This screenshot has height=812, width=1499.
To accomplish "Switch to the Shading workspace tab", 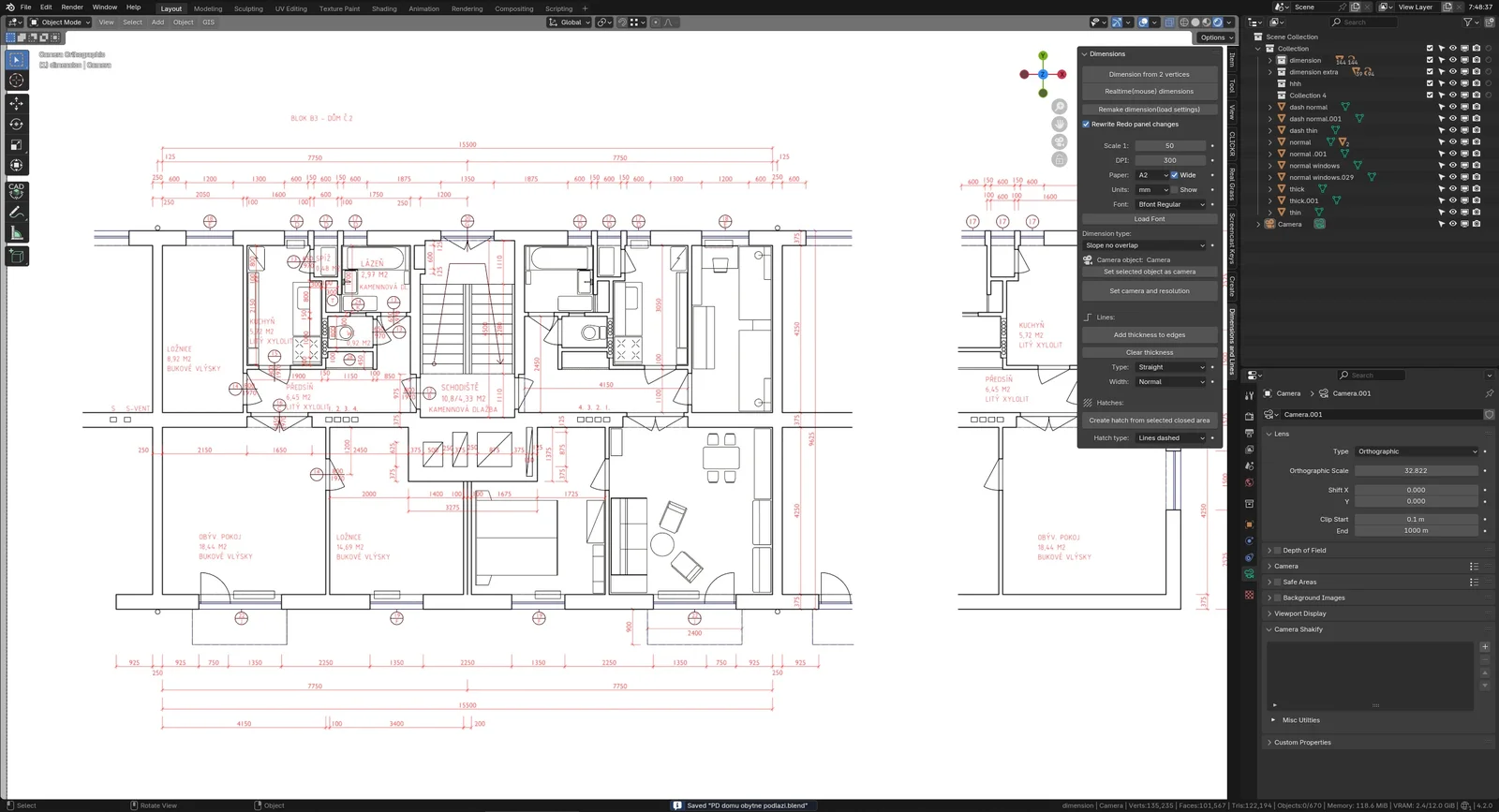I will coord(384,8).
